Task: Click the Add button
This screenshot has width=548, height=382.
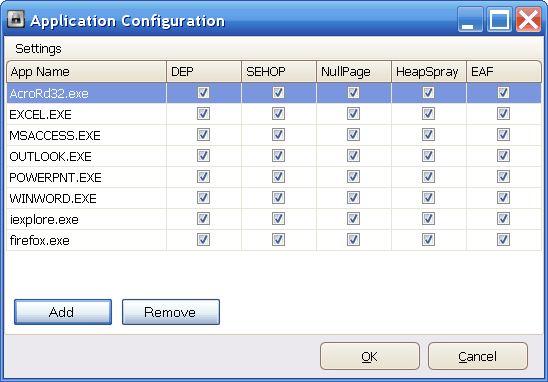Action: click(x=63, y=312)
